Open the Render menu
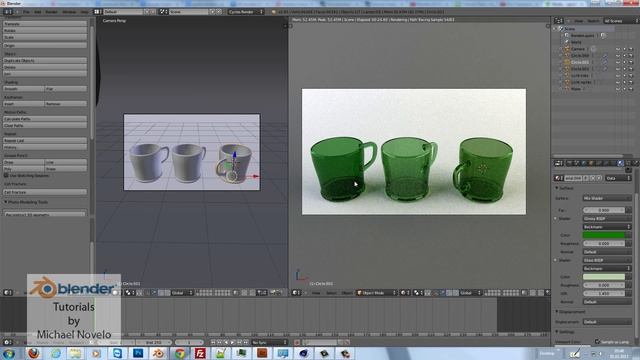 51,12
